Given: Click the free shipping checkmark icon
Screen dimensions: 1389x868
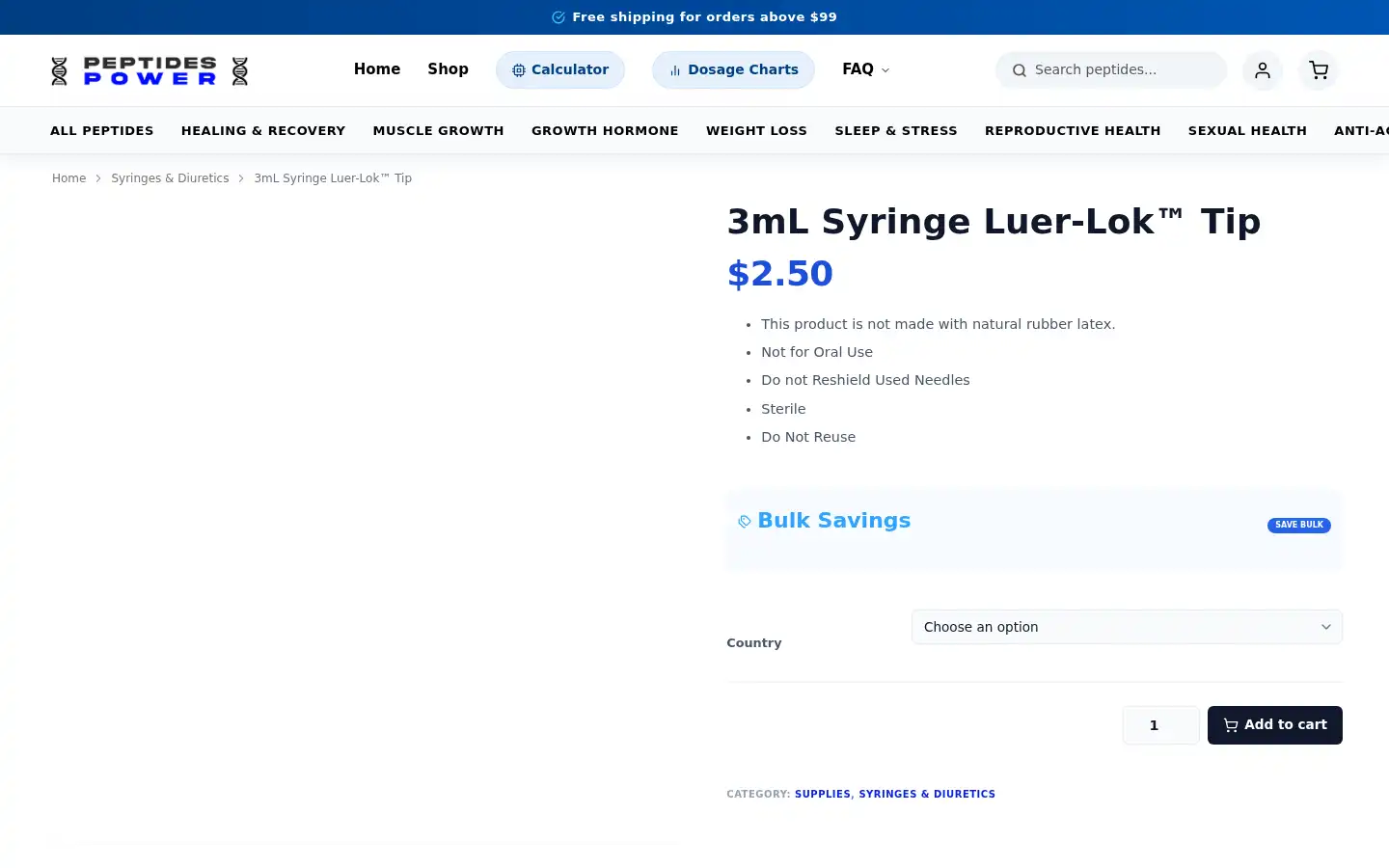Looking at the screenshot, I should click(558, 17).
